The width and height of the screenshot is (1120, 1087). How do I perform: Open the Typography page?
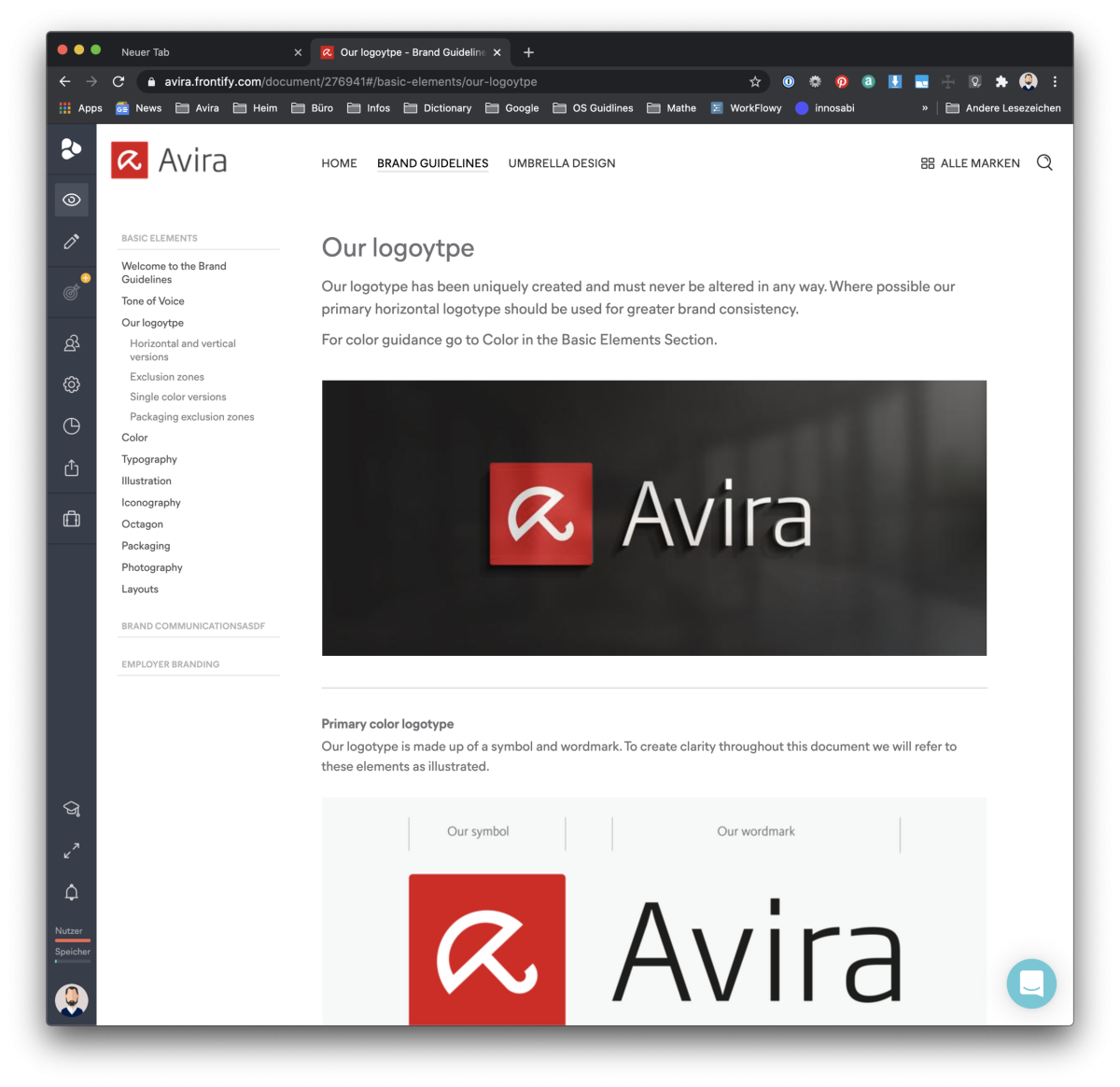point(149,459)
